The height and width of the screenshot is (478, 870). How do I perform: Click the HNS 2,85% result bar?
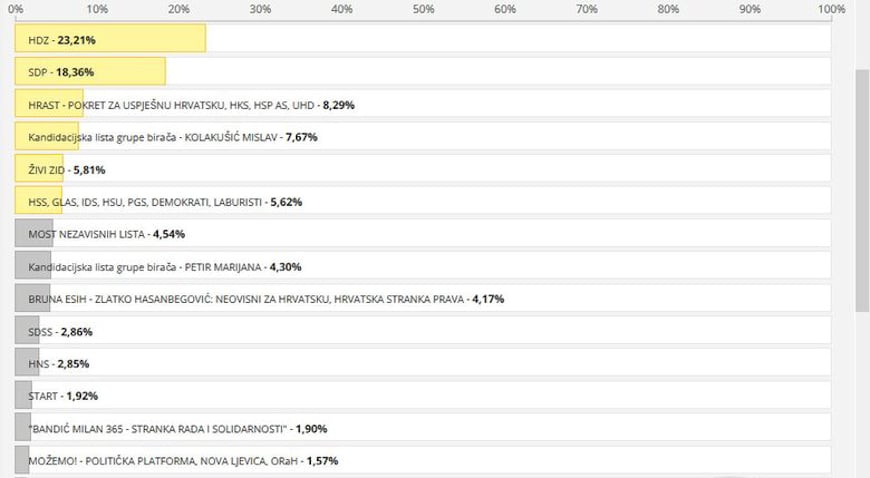tap(27, 363)
